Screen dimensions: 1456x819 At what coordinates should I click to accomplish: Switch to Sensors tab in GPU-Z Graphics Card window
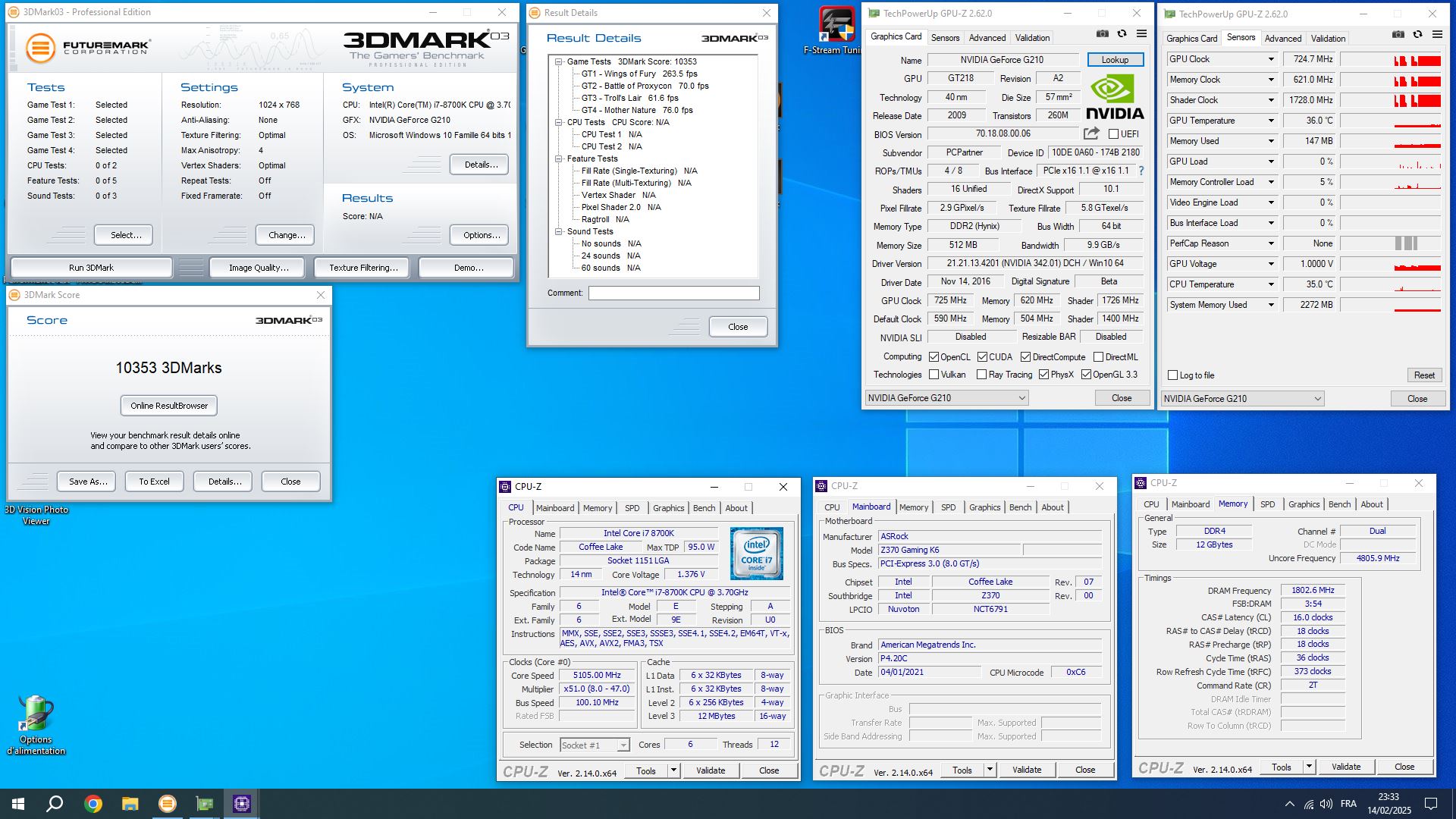click(945, 38)
